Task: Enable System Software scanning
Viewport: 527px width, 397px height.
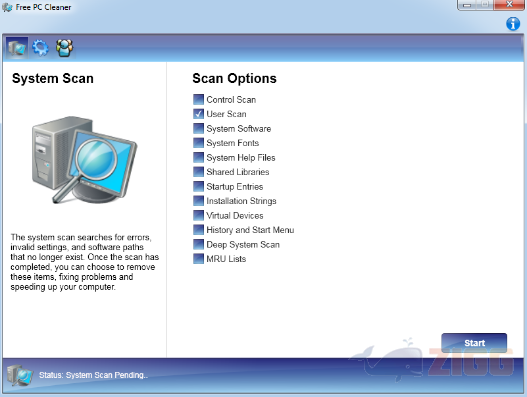Action: point(198,128)
